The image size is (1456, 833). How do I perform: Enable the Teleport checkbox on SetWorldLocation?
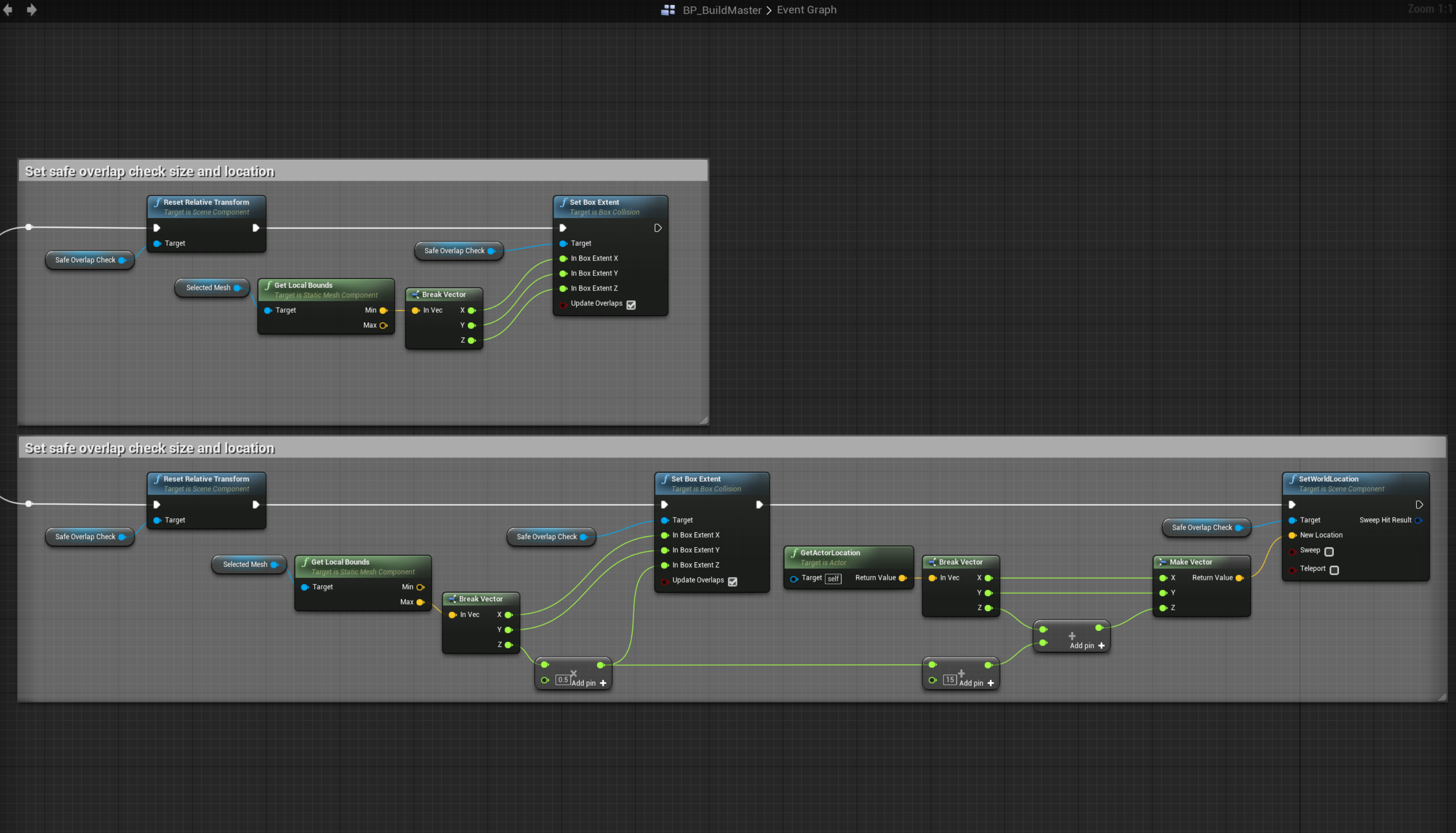[1334, 570]
